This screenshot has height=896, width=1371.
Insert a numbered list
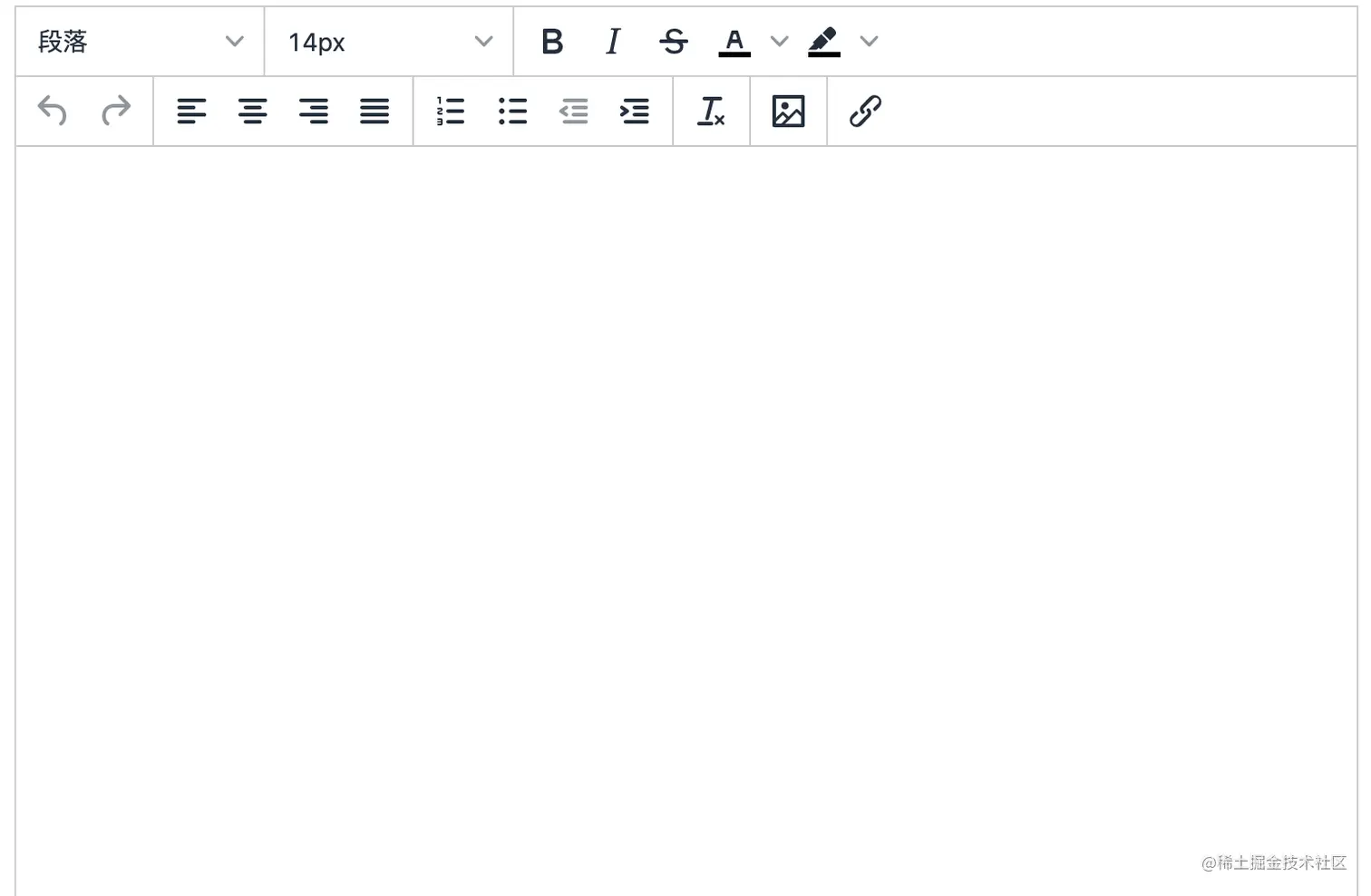[x=451, y=112]
